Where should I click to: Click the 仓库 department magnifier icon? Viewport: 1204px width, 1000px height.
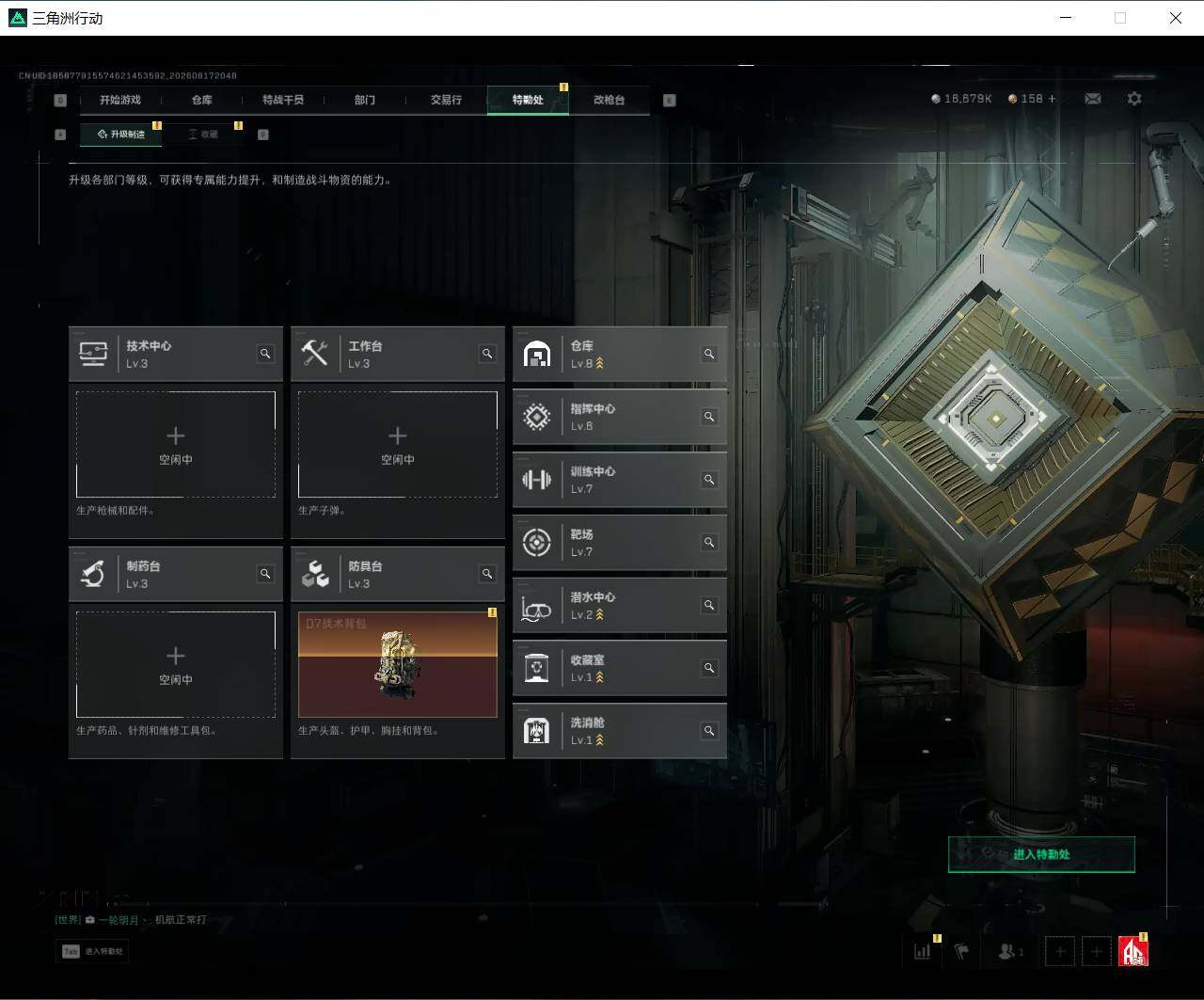coord(709,354)
